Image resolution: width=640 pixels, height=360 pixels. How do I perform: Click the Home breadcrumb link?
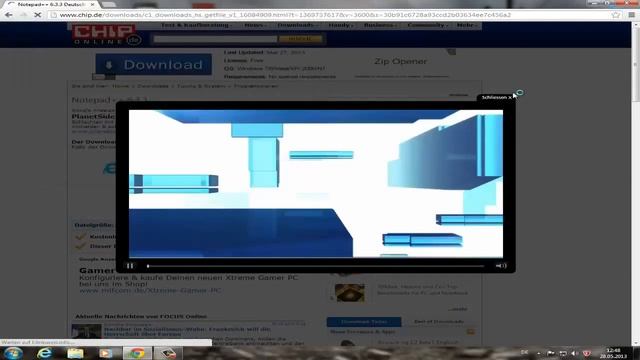(120, 86)
